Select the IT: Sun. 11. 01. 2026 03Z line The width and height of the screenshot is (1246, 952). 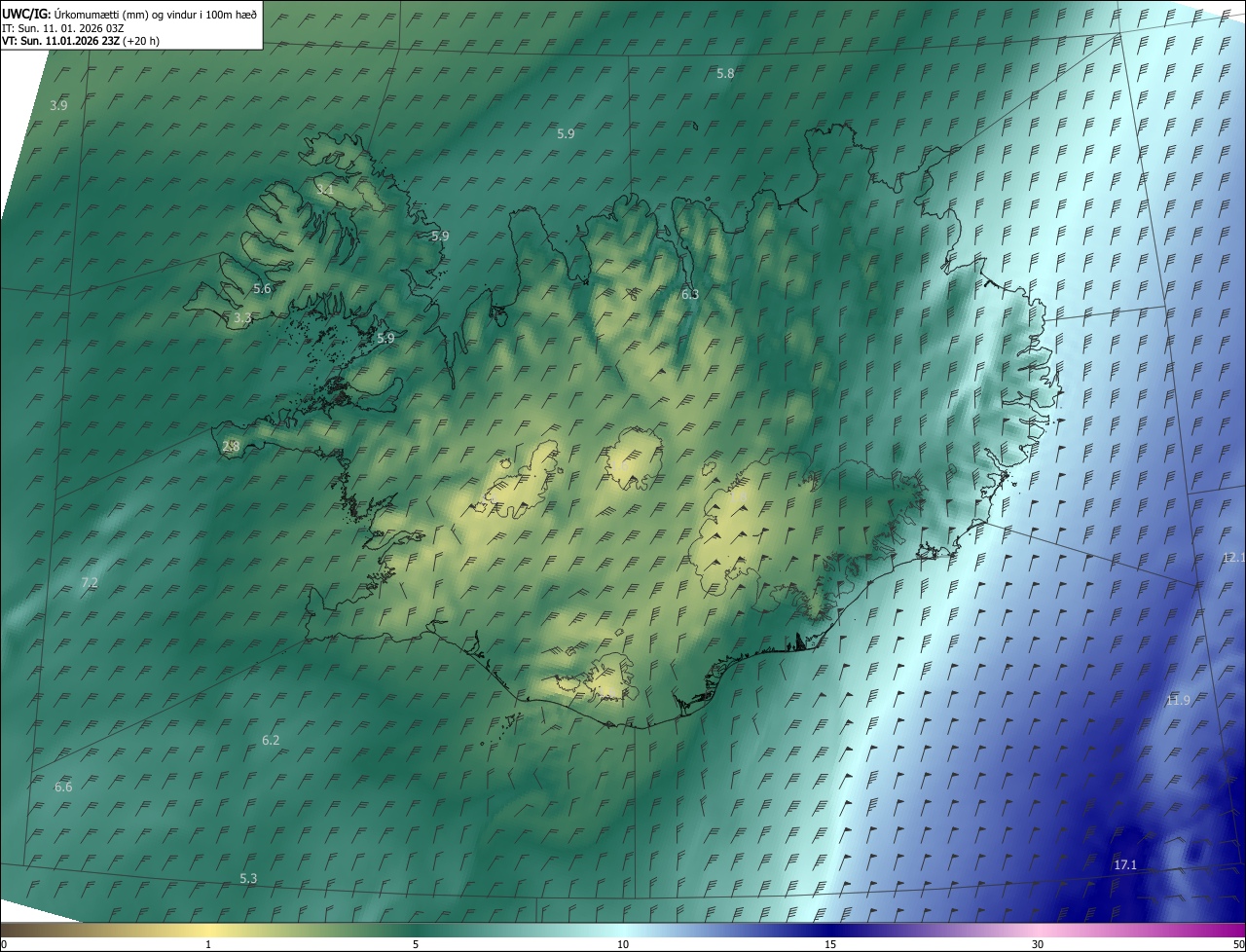click(x=63, y=28)
